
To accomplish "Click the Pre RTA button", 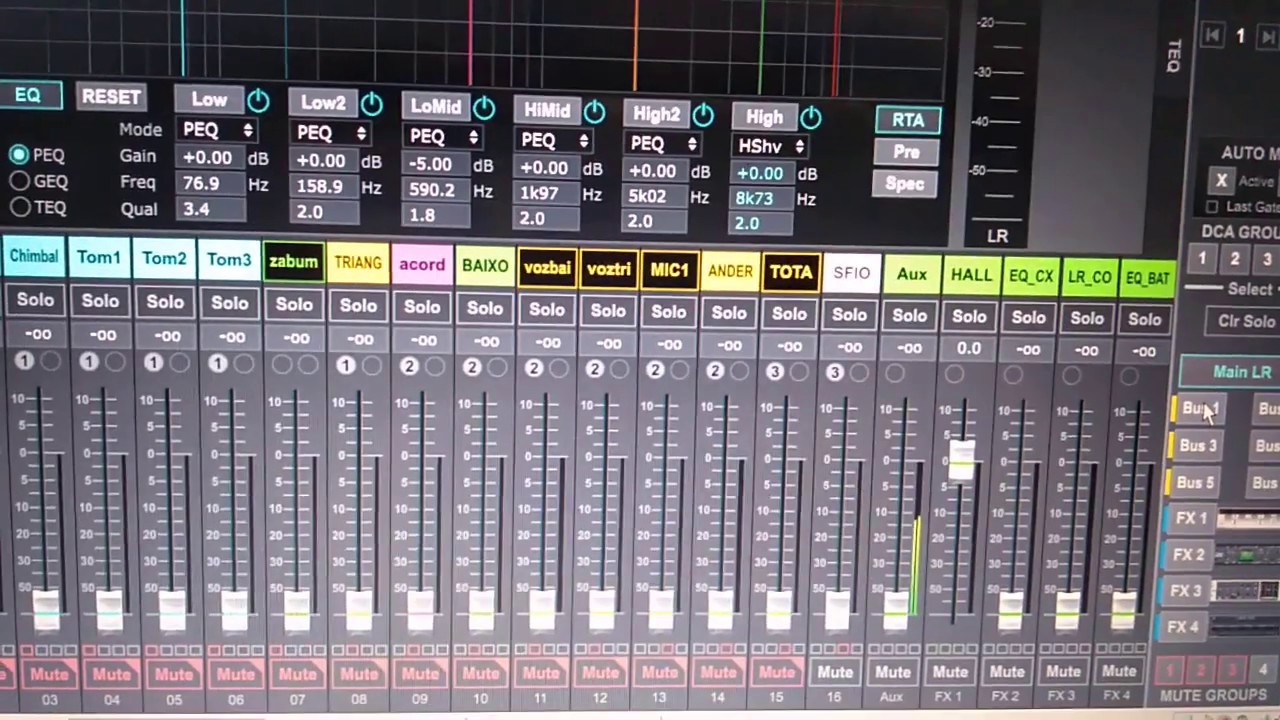I will [x=906, y=152].
